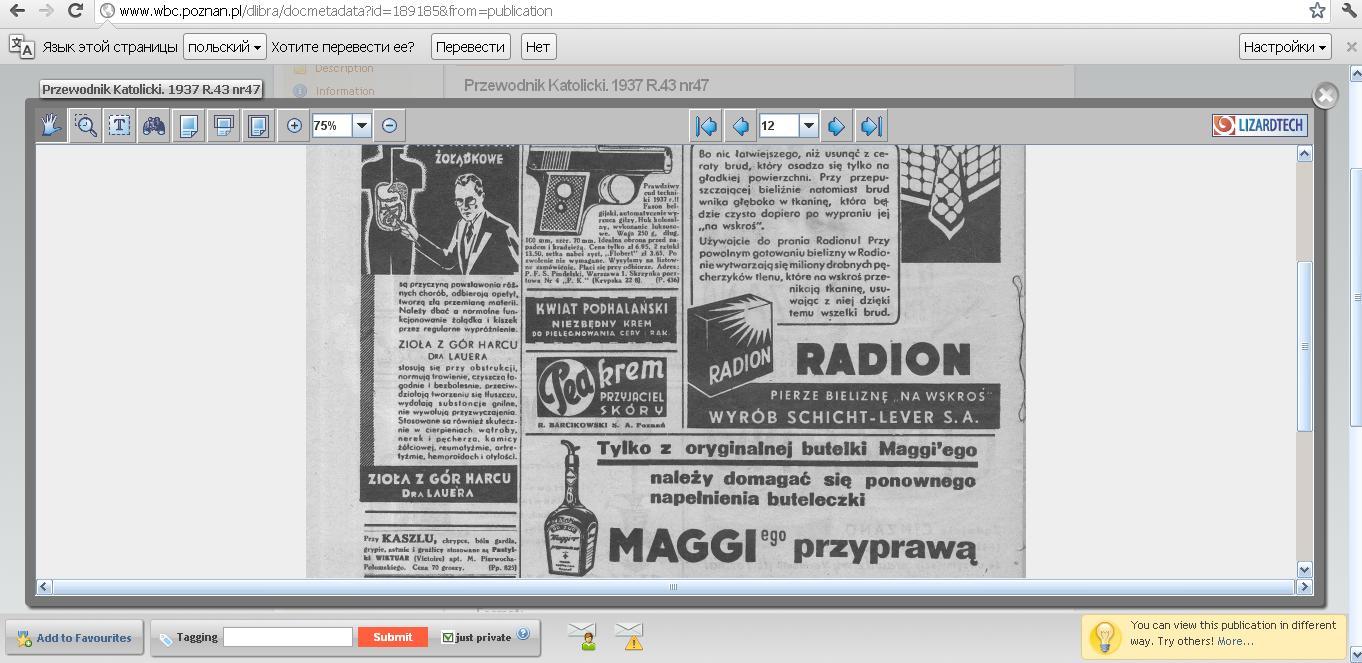
Task: Click the zoom in plus button
Action: [294, 126]
